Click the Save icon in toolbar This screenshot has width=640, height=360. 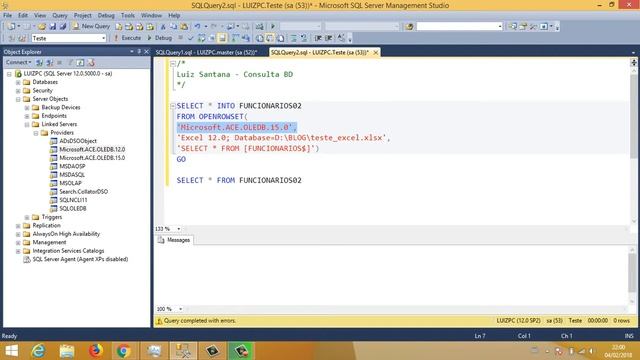[x=53, y=27]
